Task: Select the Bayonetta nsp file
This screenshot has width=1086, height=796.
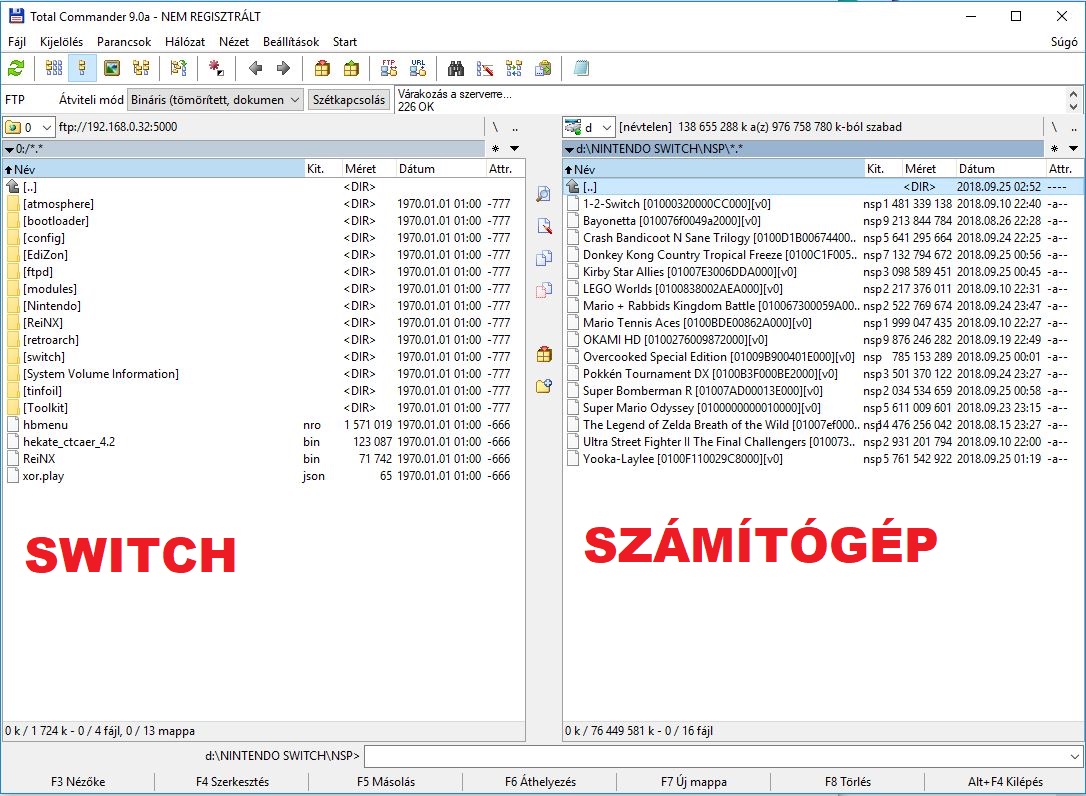Action: (x=823, y=221)
